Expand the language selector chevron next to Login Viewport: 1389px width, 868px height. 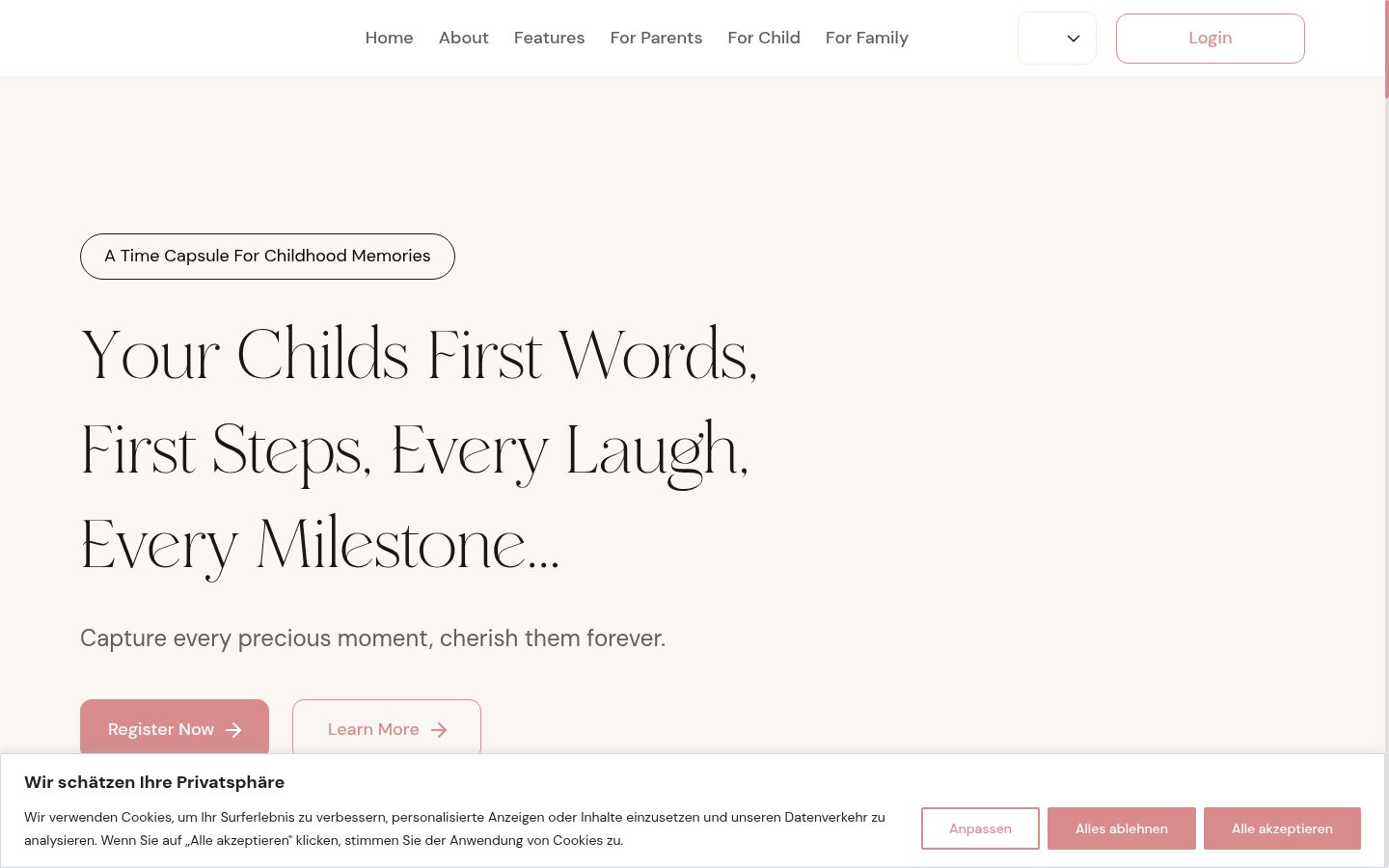click(1073, 39)
